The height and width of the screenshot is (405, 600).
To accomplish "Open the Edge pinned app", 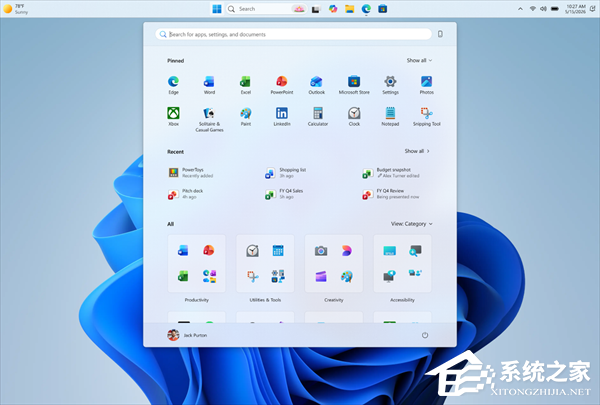I will click(x=173, y=85).
